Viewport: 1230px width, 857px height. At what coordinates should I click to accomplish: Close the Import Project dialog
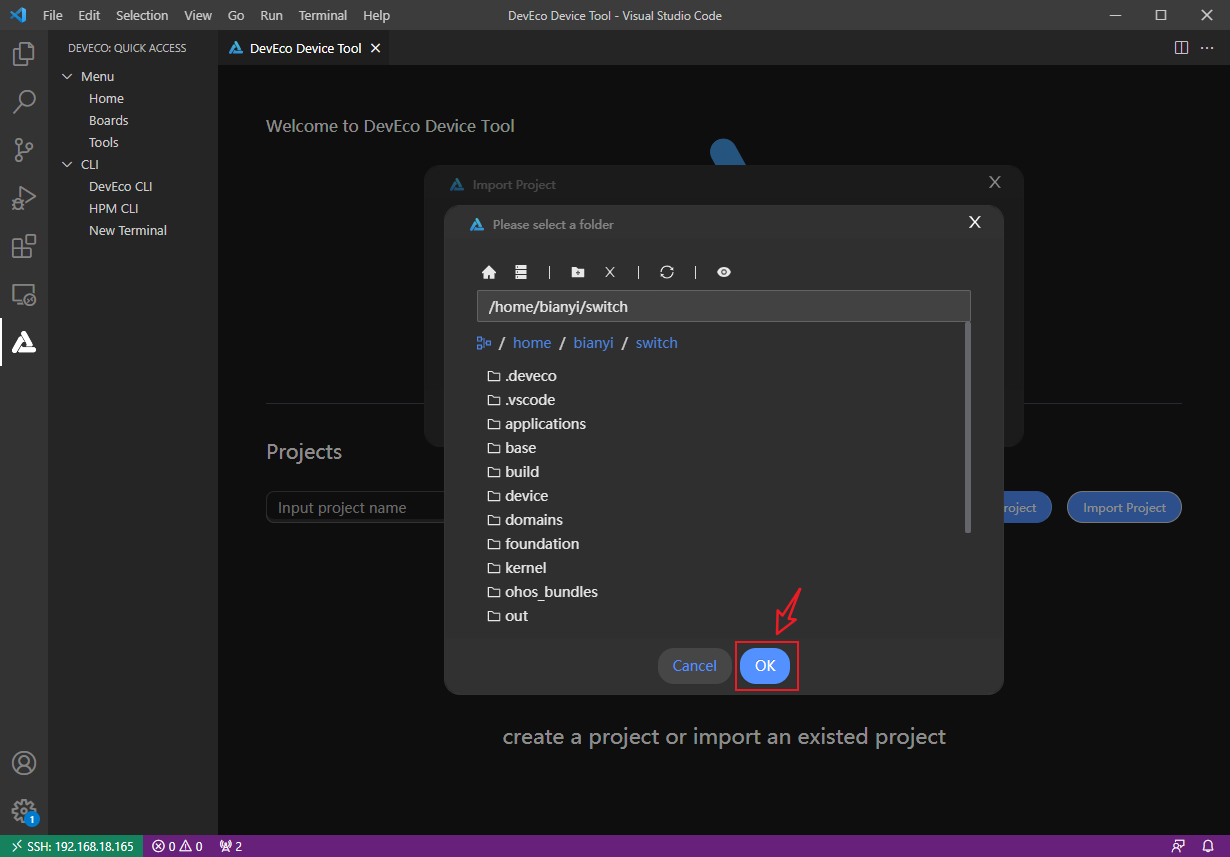coord(994,182)
